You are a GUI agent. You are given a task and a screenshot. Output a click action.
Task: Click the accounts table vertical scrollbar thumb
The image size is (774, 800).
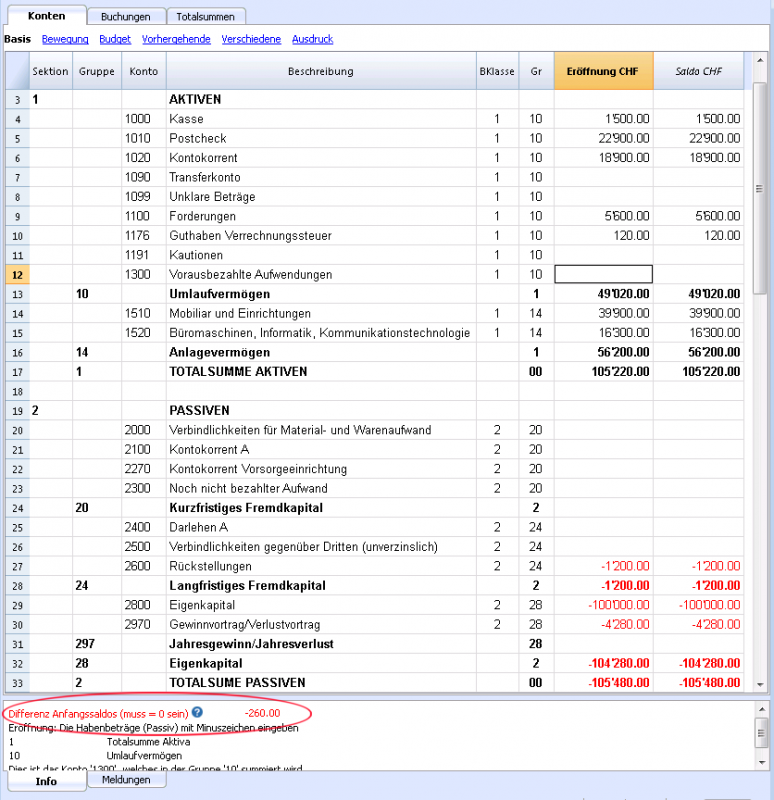[x=759, y=188]
